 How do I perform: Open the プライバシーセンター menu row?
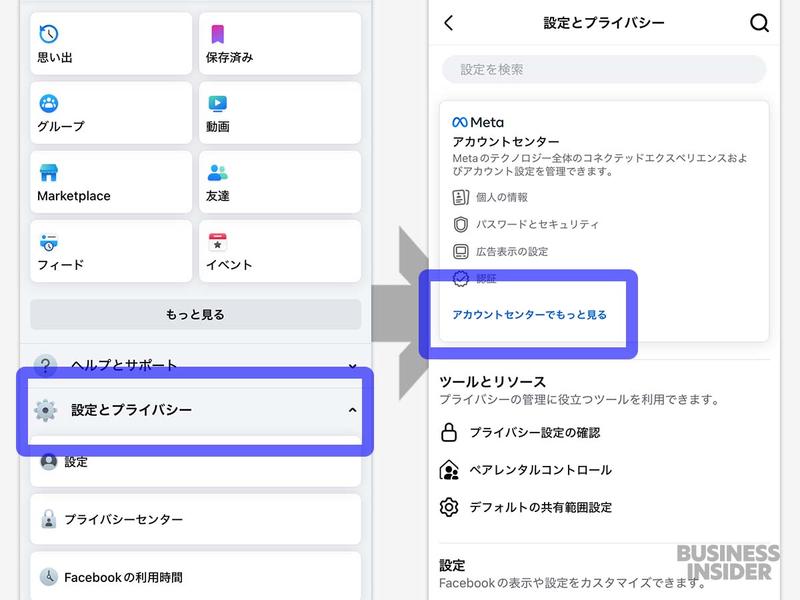[x=195, y=519]
